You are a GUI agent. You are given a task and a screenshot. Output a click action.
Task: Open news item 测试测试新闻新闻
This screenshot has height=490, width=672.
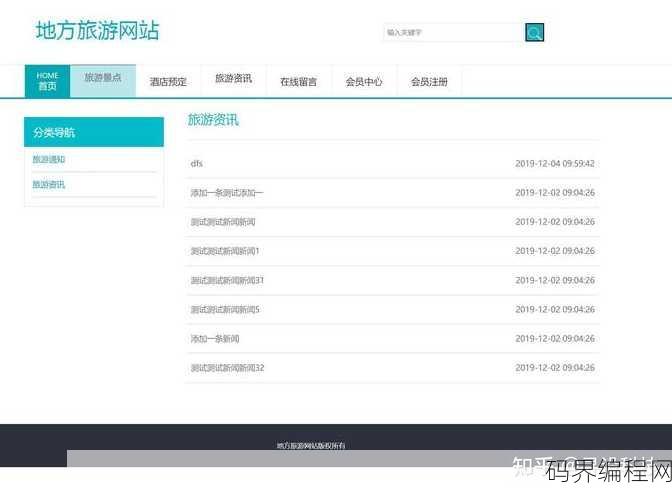[223, 222]
